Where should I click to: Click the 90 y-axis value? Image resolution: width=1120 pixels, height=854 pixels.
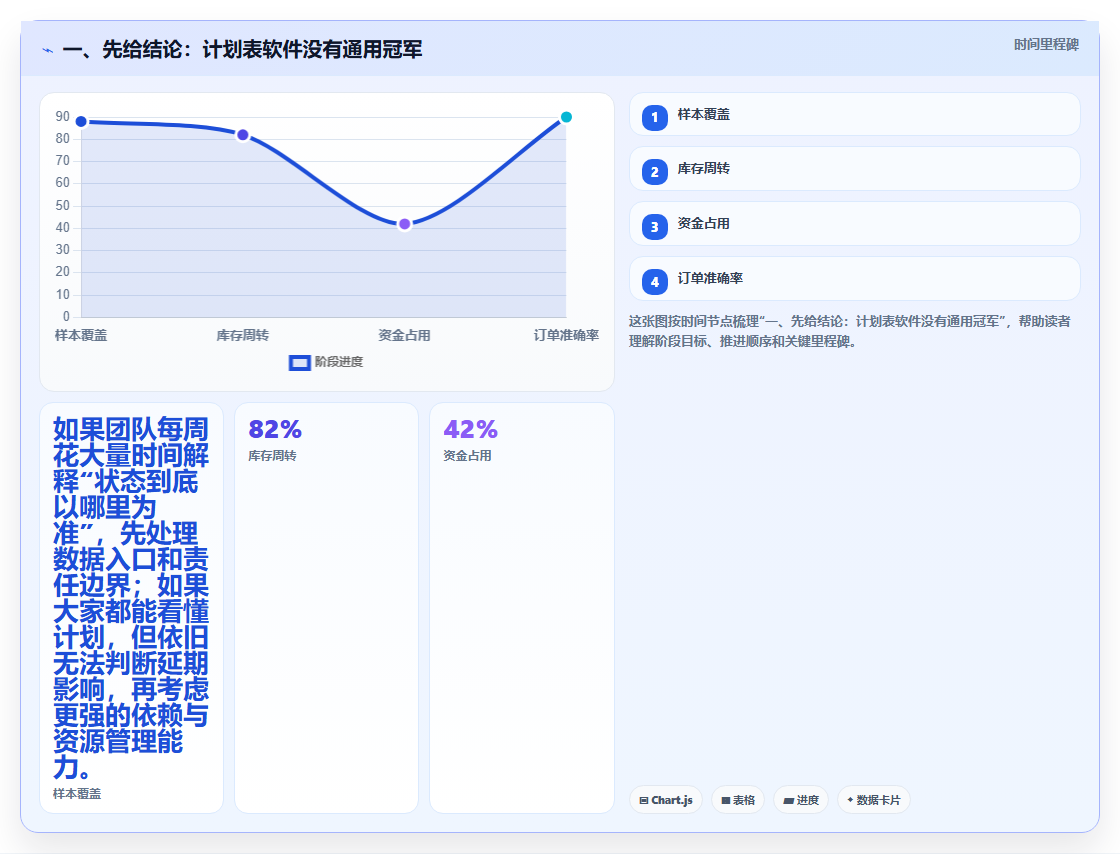coord(63,116)
